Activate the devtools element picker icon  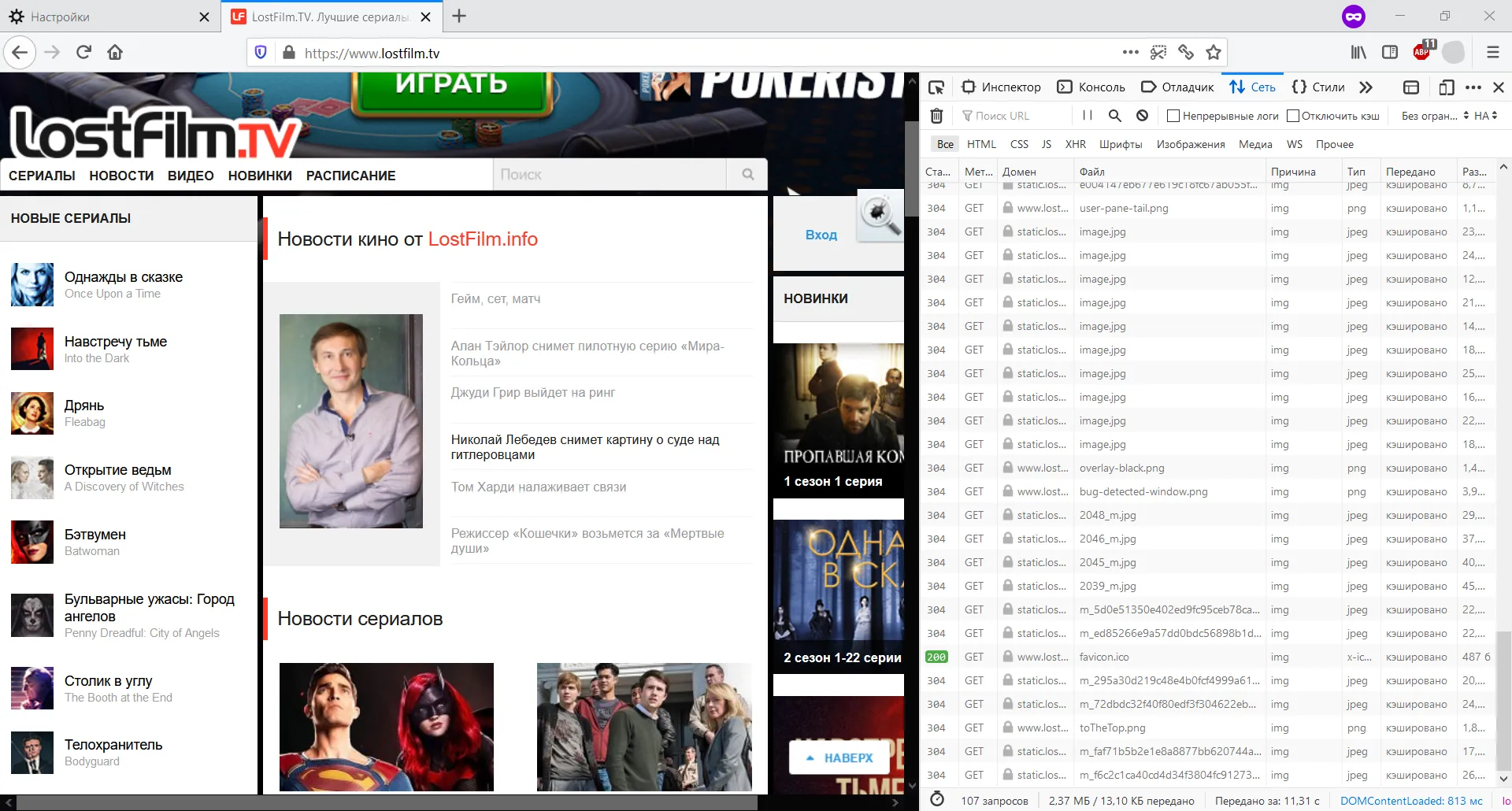pyautogui.click(x=936, y=87)
